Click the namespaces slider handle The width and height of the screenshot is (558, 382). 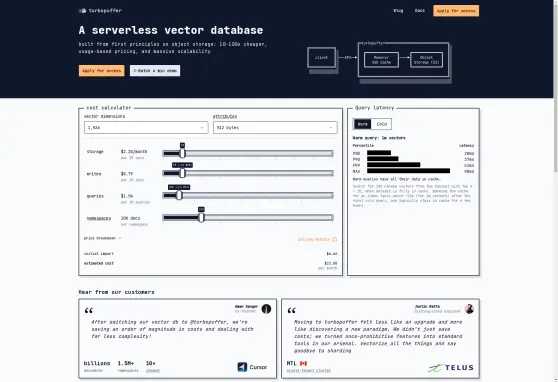click(201, 218)
